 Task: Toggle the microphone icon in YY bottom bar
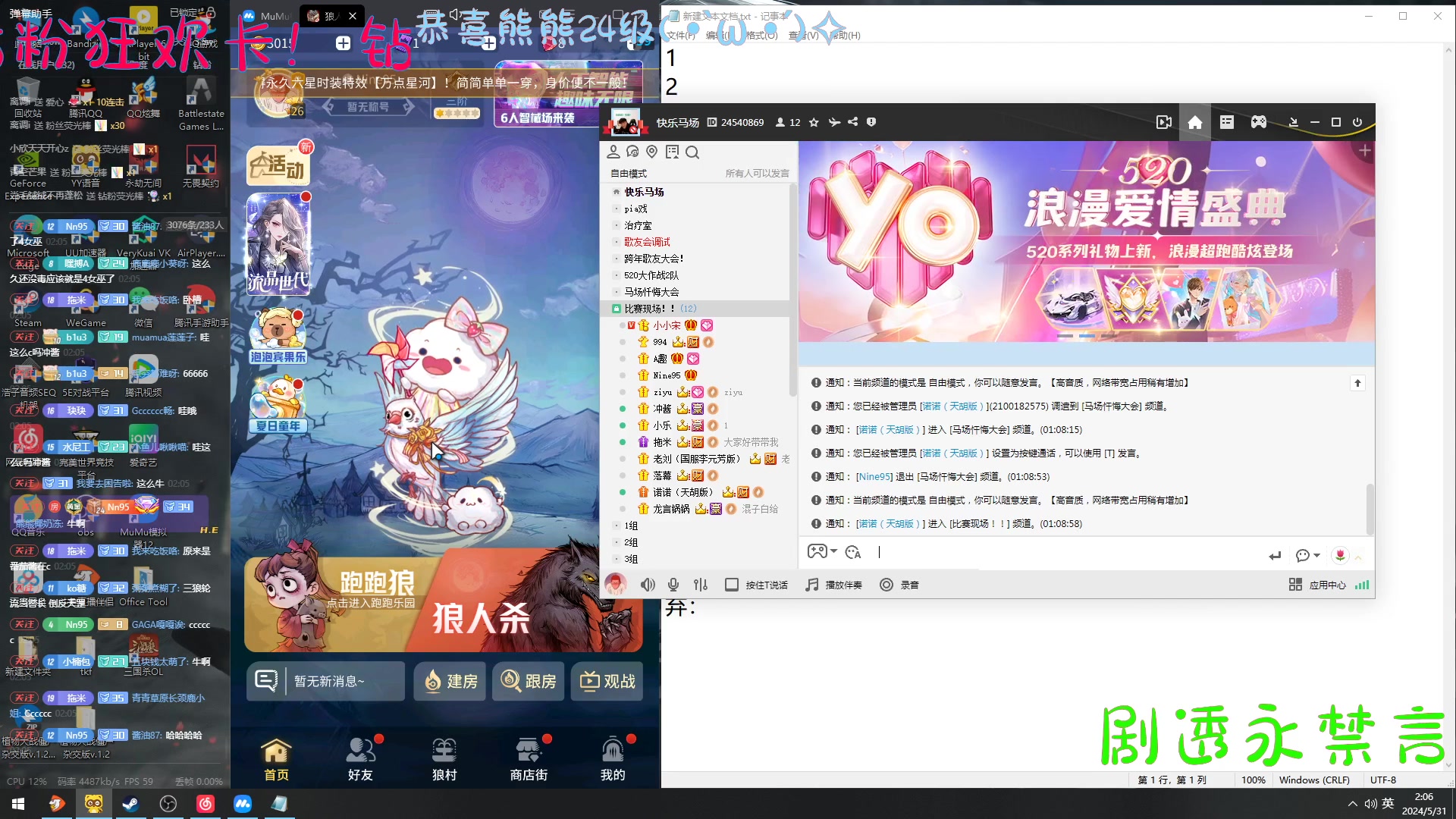pos(673,585)
